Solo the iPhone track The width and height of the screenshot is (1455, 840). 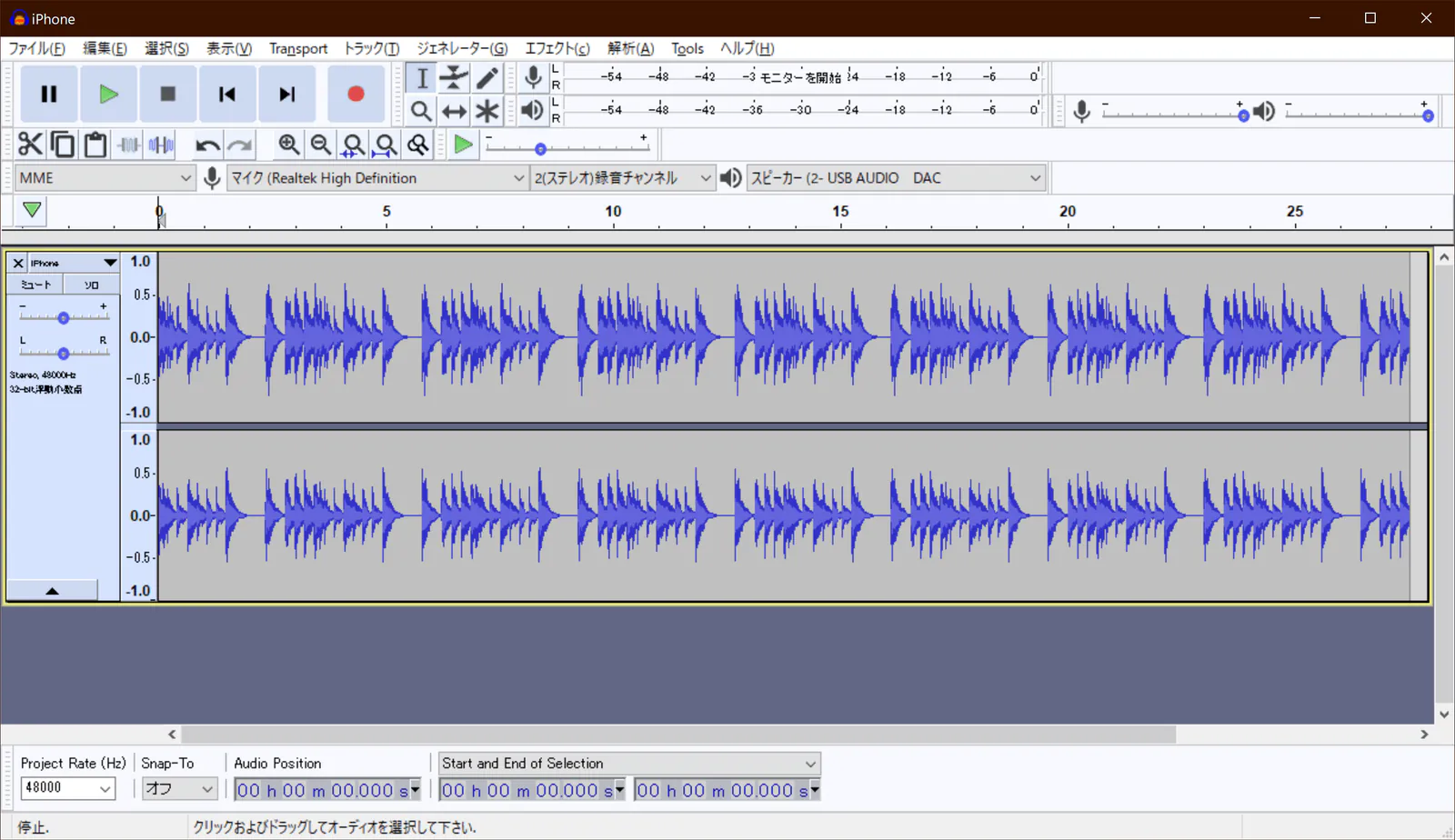click(x=92, y=285)
